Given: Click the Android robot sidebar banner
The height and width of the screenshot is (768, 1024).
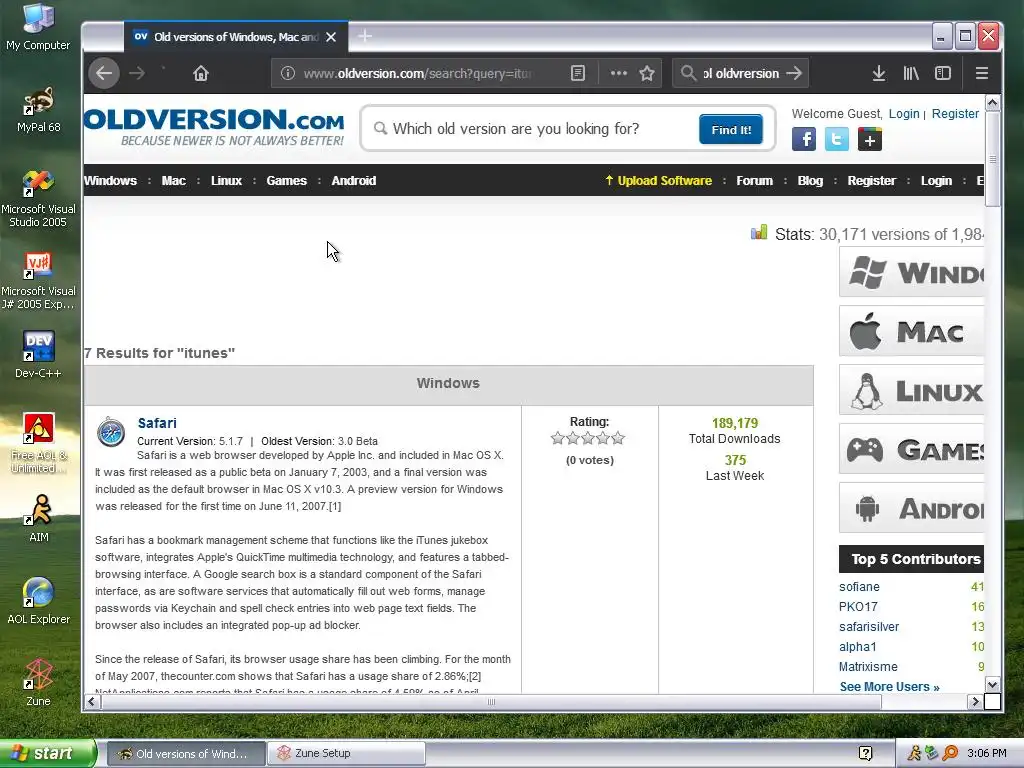Looking at the screenshot, I should click(x=912, y=507).
